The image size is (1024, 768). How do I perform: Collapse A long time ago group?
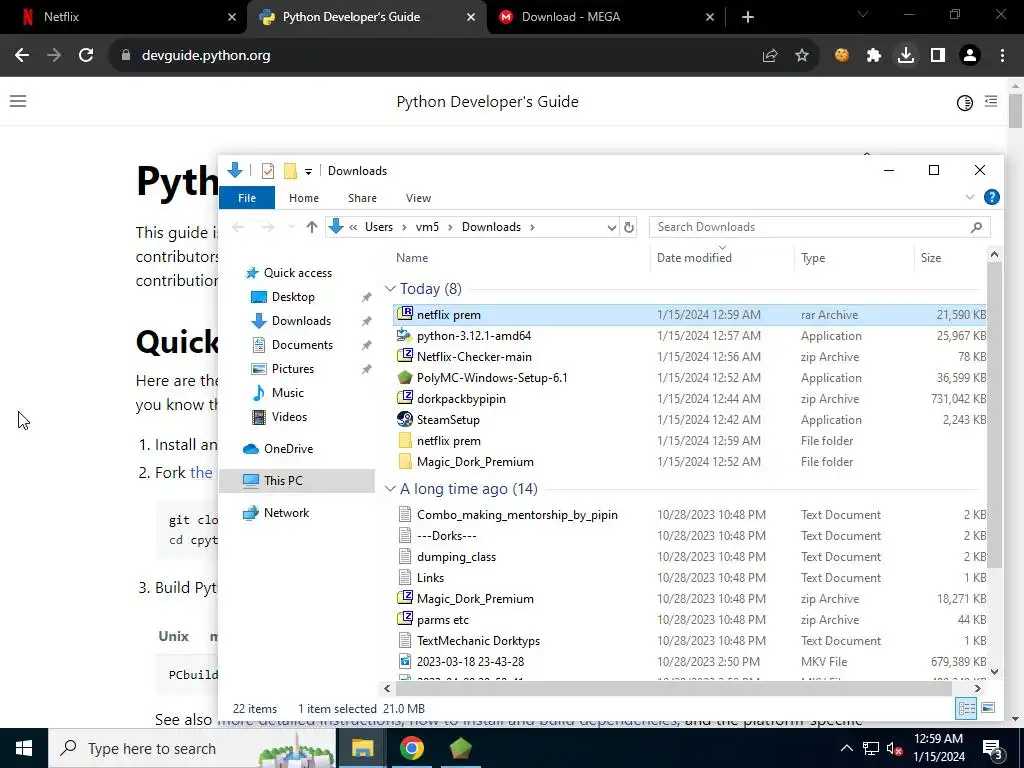pos(391,489)
